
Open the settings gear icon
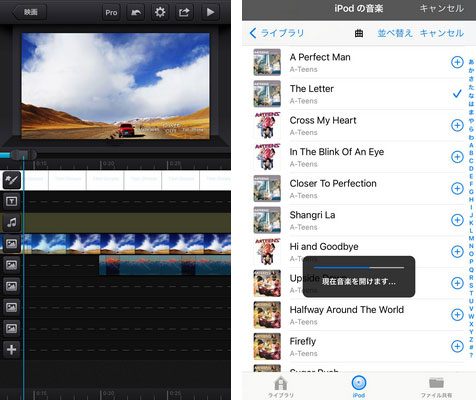click(160, 12)
